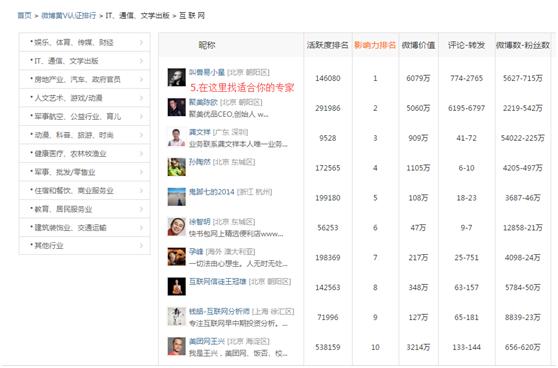Select sidebar category IT、通信、文学出版

pos(85,61)
